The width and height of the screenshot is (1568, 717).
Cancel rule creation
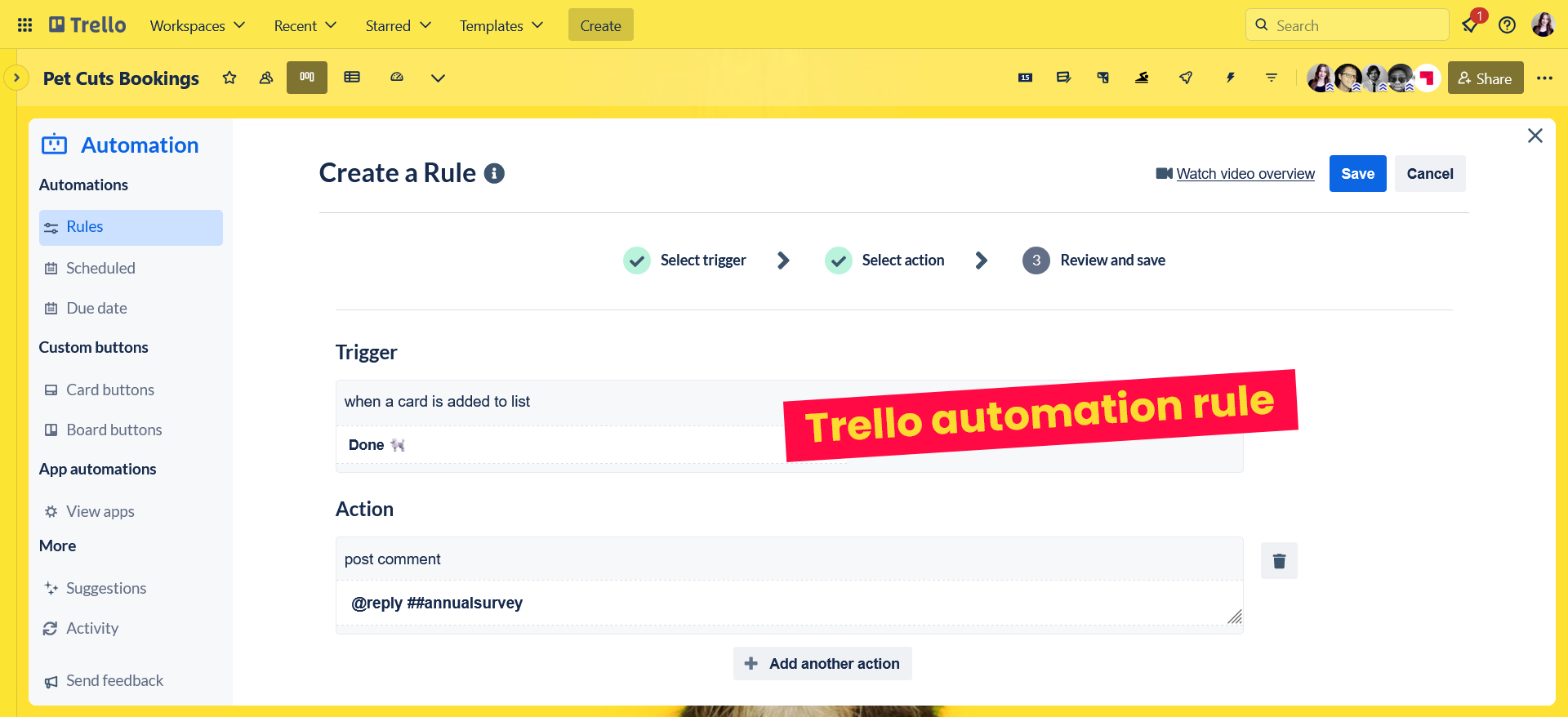(x=1430, y=173)
